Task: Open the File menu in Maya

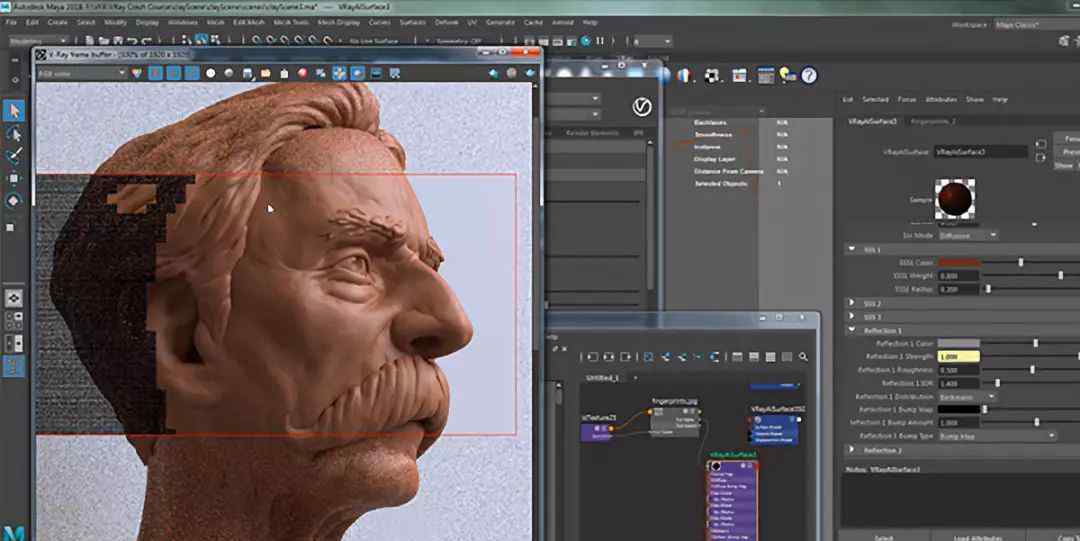Action: (12, 23)
